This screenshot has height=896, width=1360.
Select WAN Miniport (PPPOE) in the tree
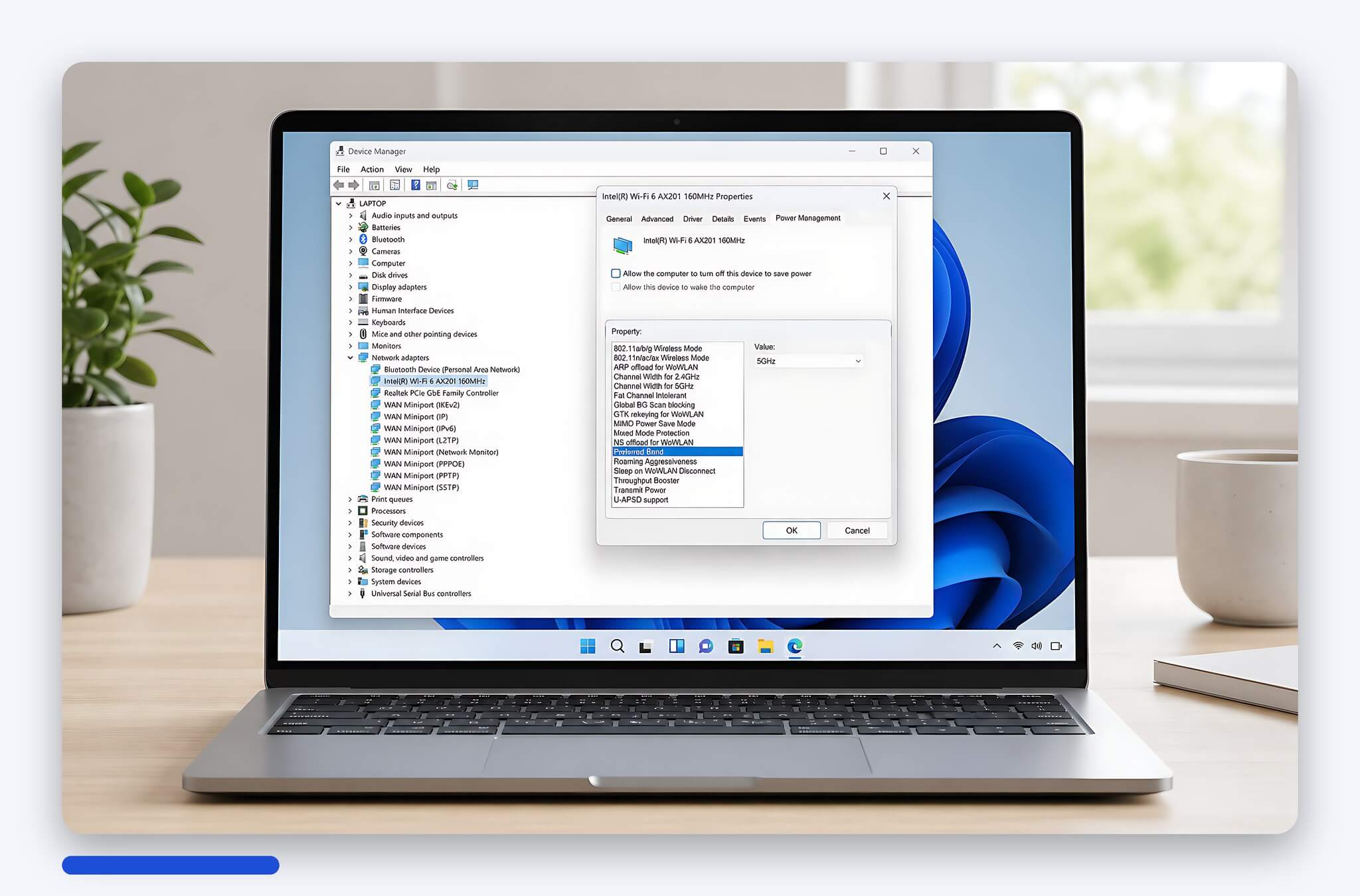[x=424, y=464]
